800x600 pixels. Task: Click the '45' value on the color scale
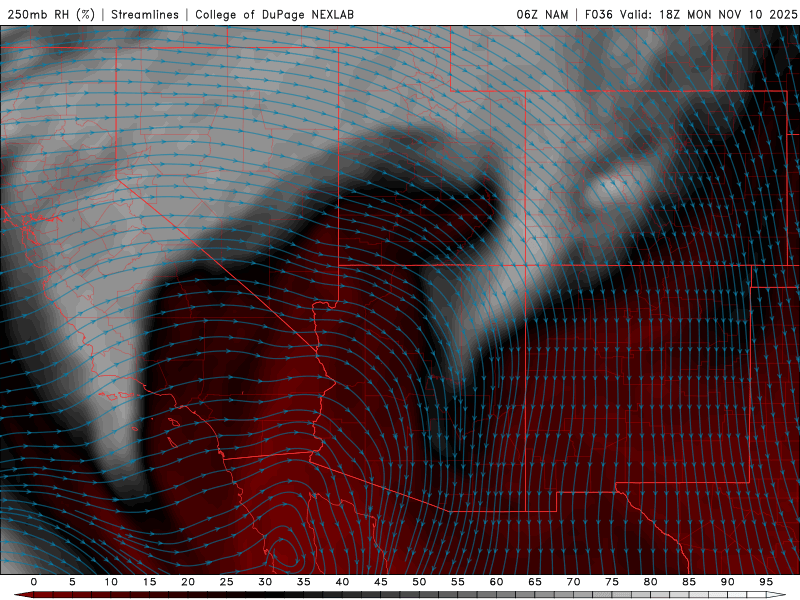click(x=380, y=582)
